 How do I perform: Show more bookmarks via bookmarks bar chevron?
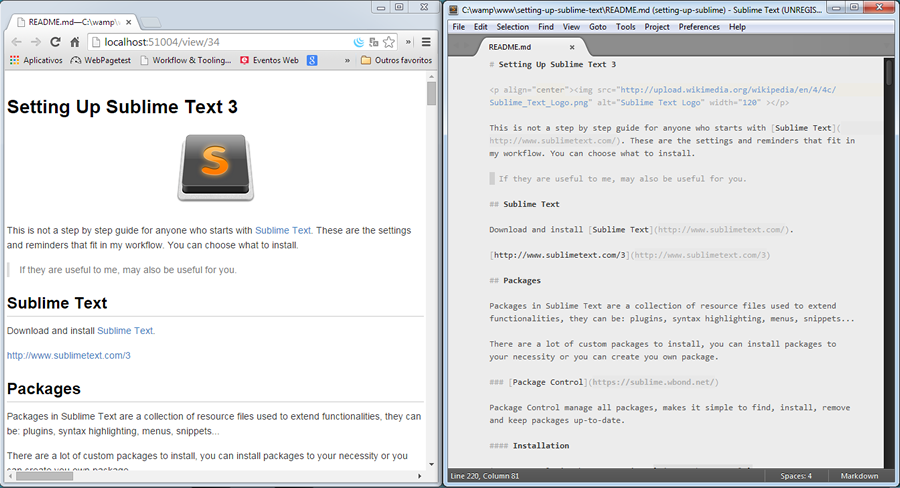coord(347,60)
